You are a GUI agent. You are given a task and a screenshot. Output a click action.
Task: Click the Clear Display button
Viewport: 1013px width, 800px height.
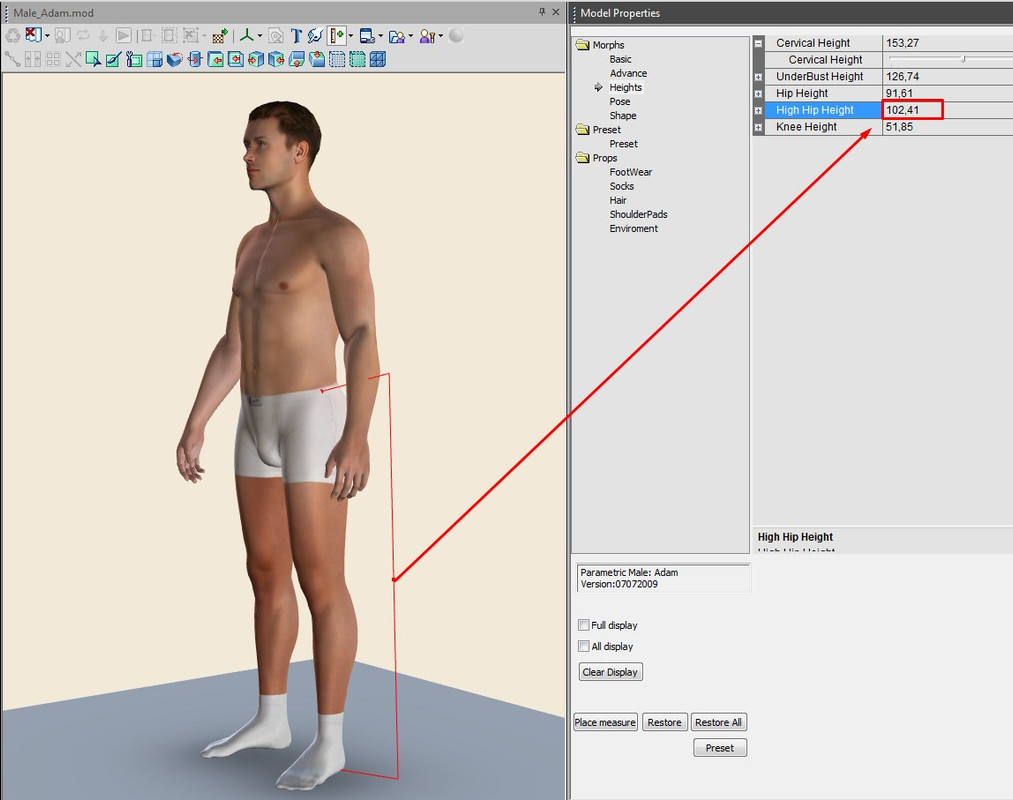point(611,672)
